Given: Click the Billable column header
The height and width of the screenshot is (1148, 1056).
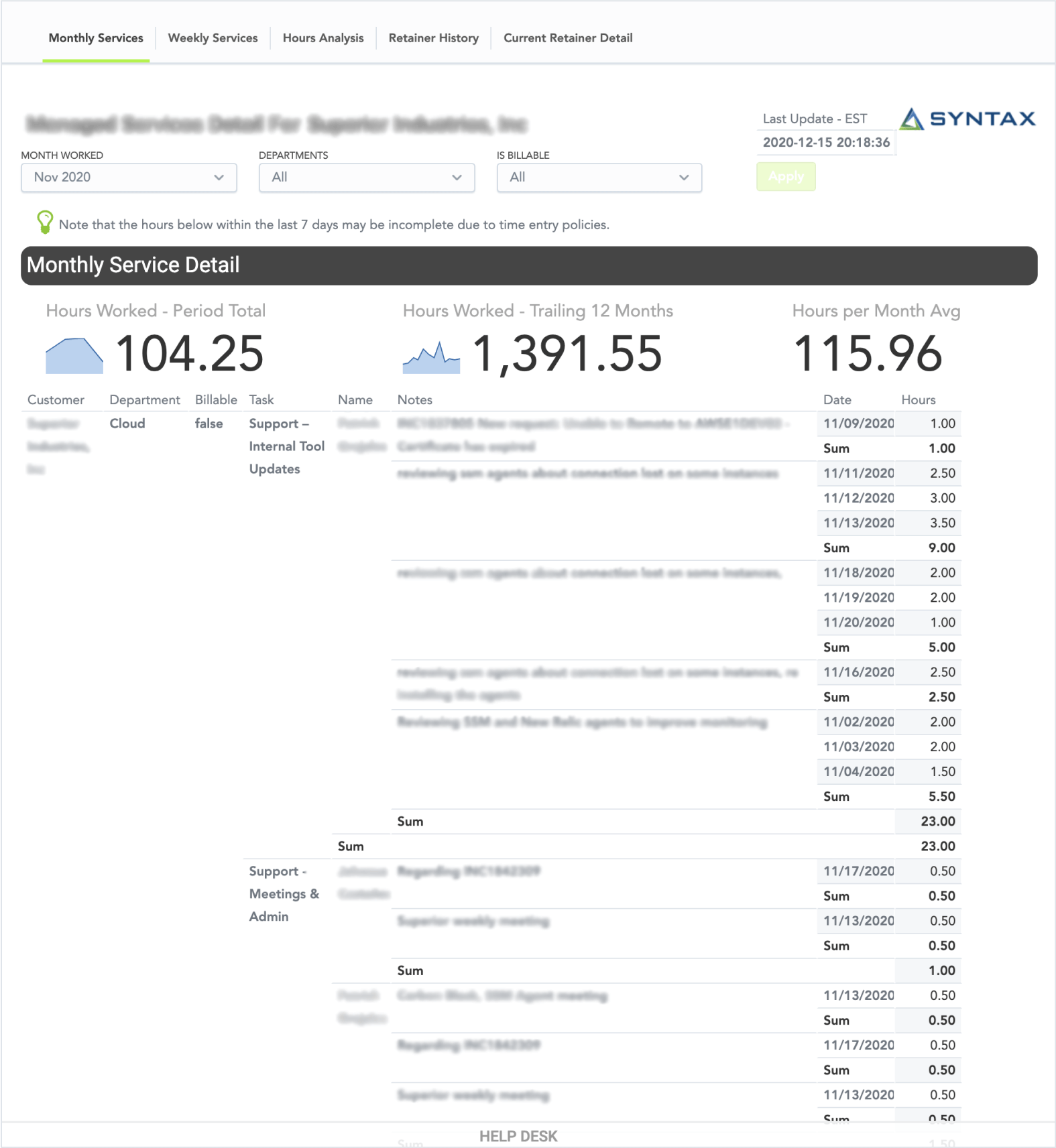Looking at the screenshot, I should point(216,400).
